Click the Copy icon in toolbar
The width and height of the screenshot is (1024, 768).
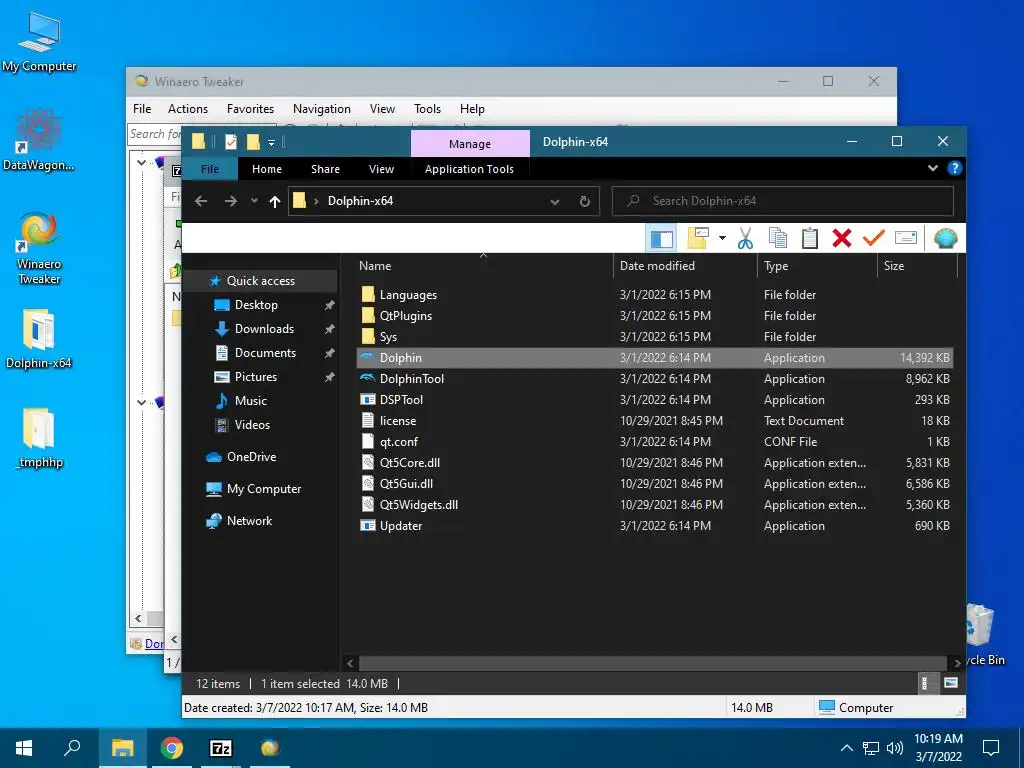[x=778, y=238]
